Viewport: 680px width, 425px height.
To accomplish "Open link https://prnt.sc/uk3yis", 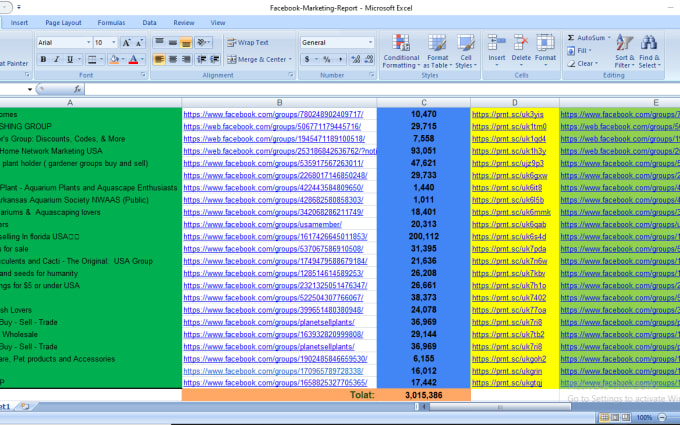I will [x=507, y=114].
